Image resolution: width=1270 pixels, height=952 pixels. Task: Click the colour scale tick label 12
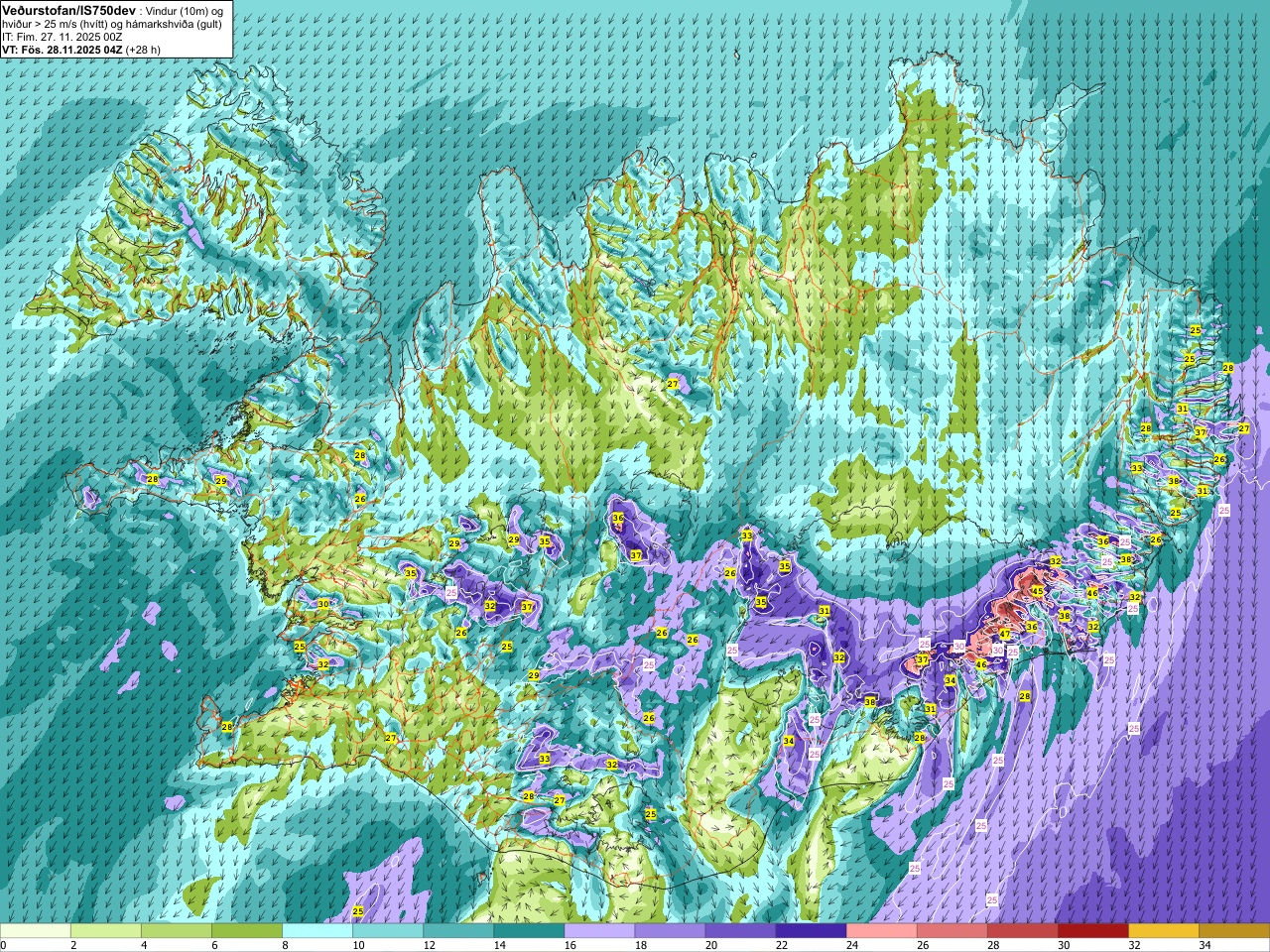(x=430, y=945)
